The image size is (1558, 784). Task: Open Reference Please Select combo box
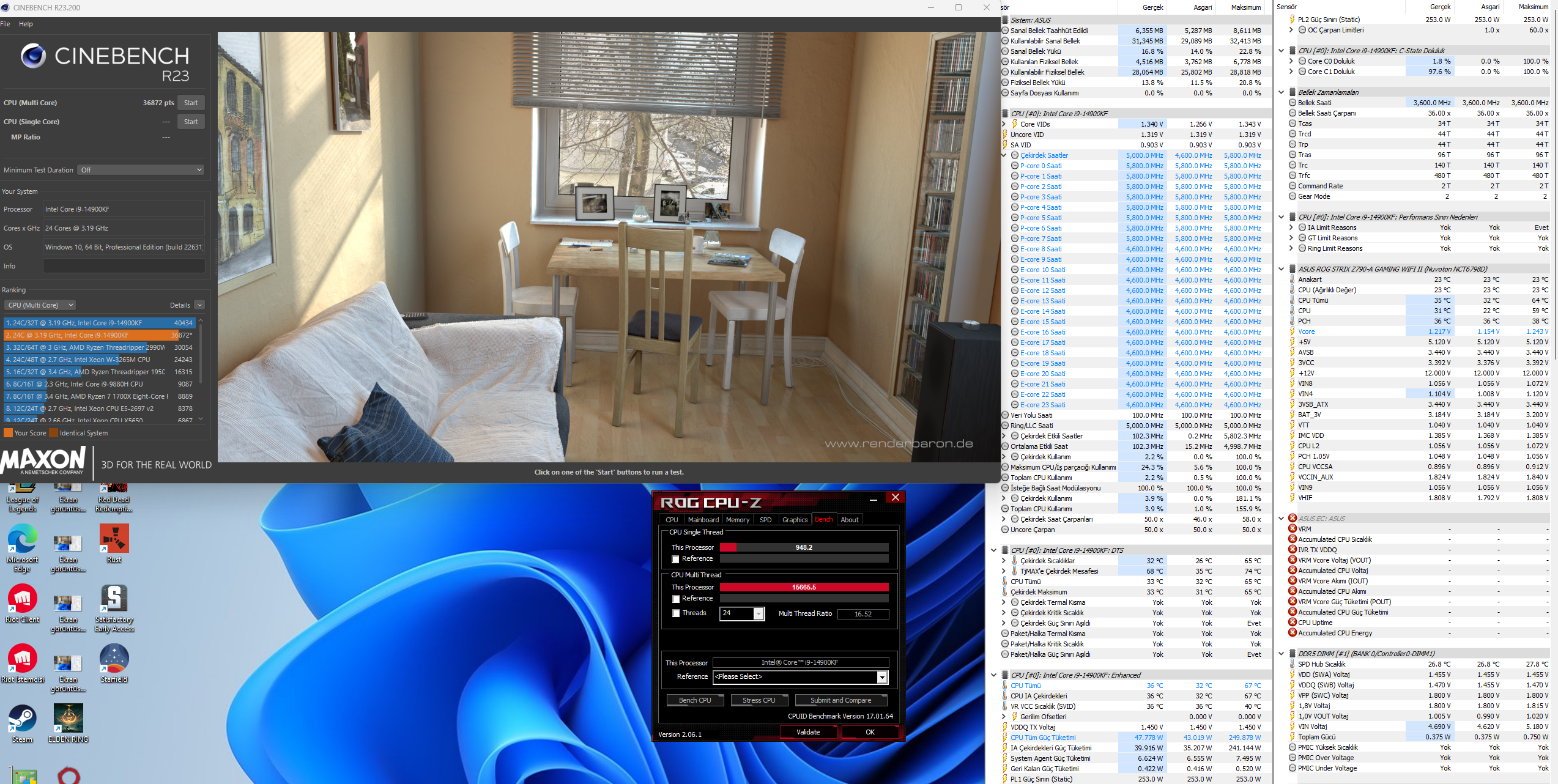801,677
